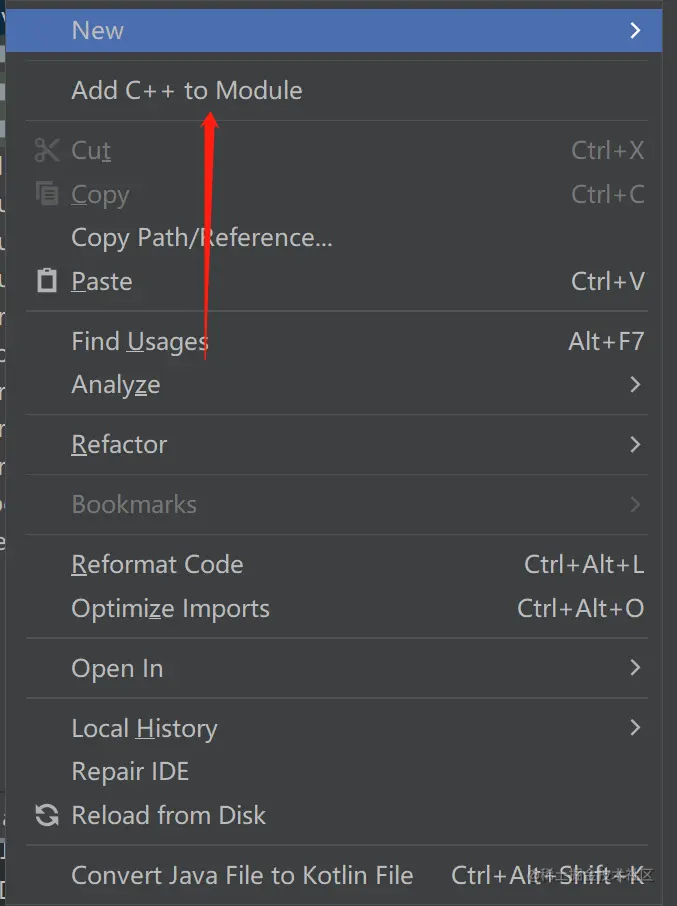
Task: Click the Paste menu label
Action: click(x=102, y=281)
